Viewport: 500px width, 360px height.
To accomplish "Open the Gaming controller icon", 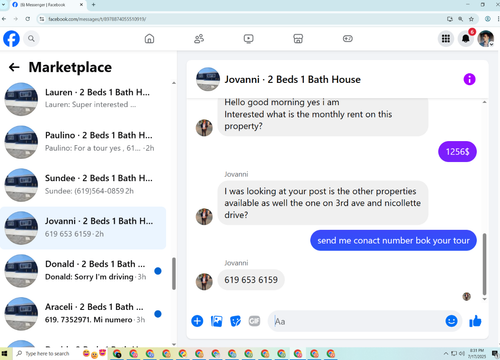I will point(348,39).
